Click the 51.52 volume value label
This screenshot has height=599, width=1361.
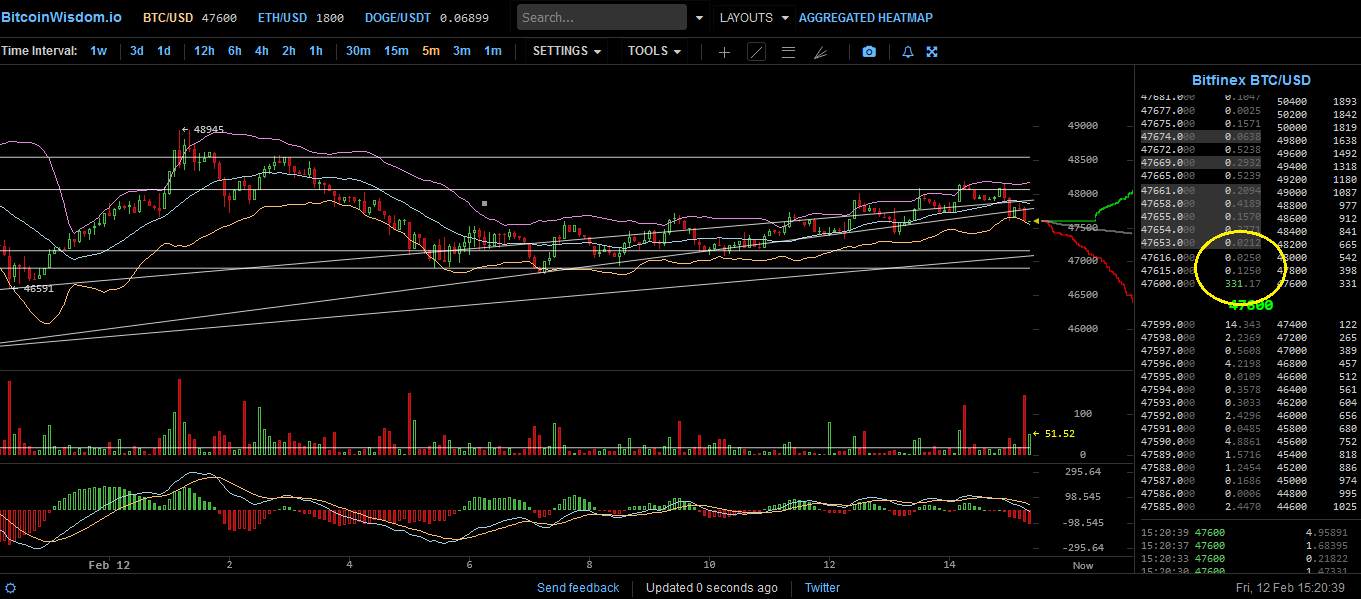[x=1059, y=433]
